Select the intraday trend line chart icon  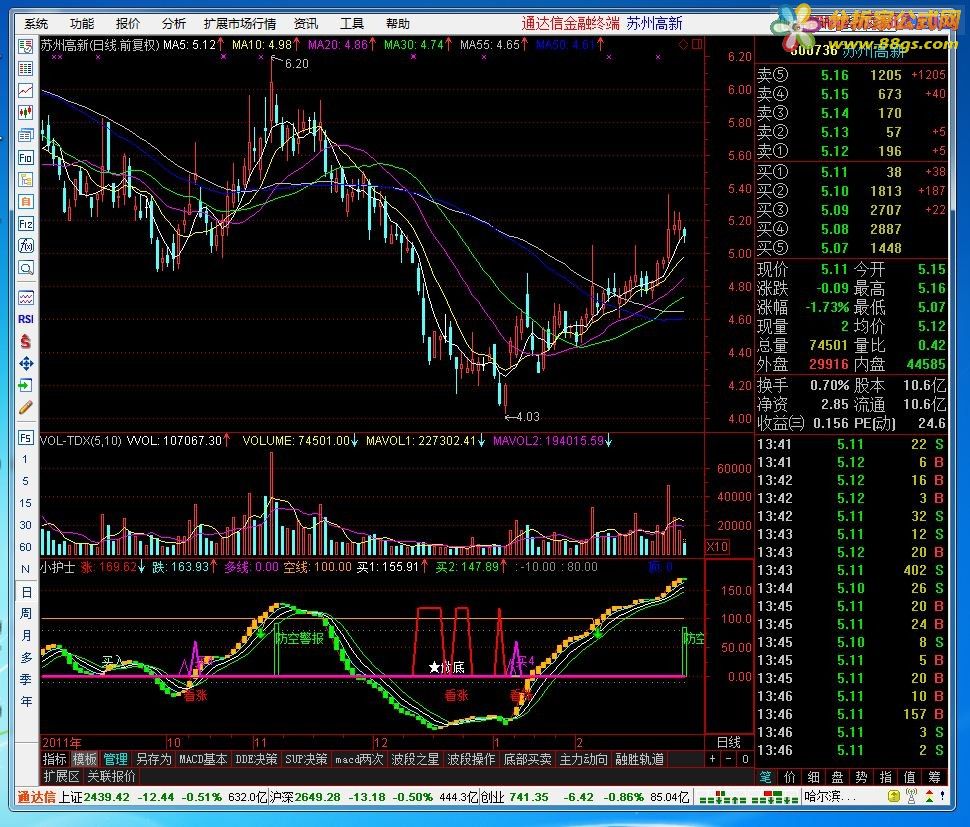tap(25, 91)
